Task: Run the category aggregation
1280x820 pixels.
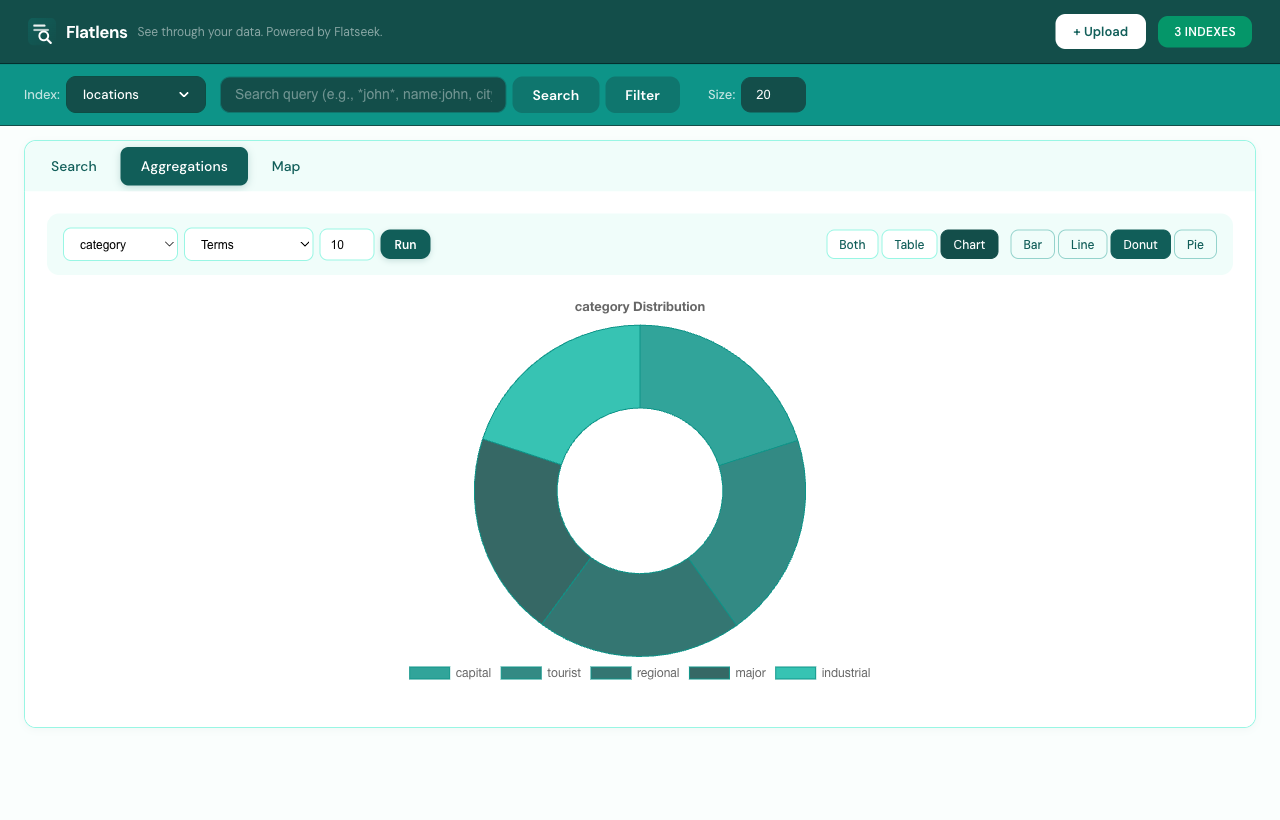Action: tap(405, 244)
